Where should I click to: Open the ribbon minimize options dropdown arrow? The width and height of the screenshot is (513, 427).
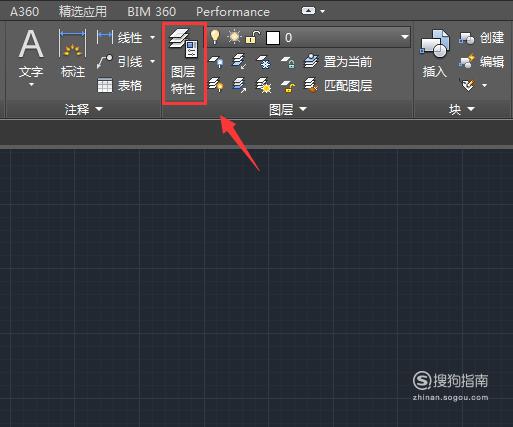click(322, 11)
